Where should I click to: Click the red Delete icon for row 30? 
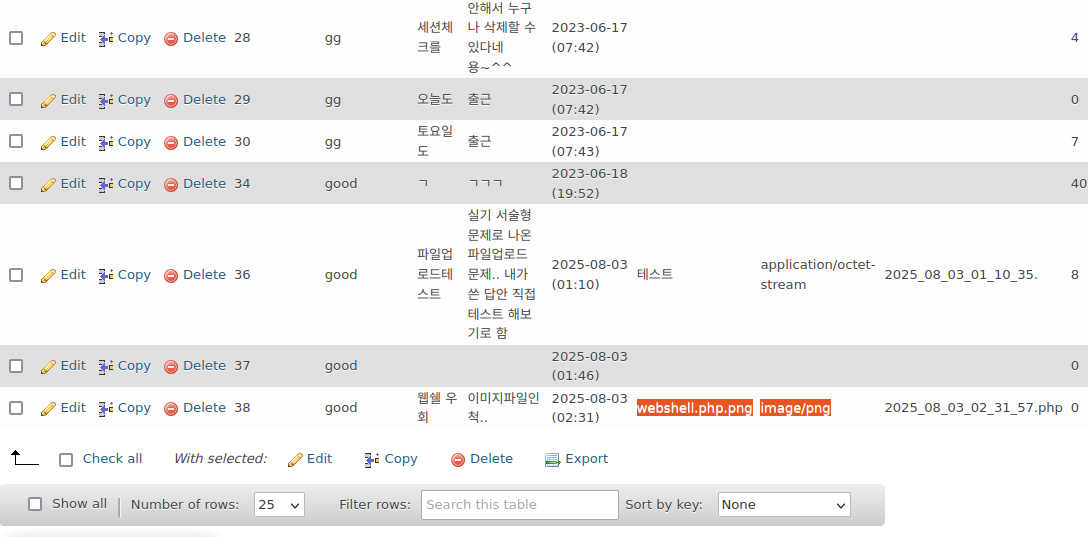click(x=171, y=142)
